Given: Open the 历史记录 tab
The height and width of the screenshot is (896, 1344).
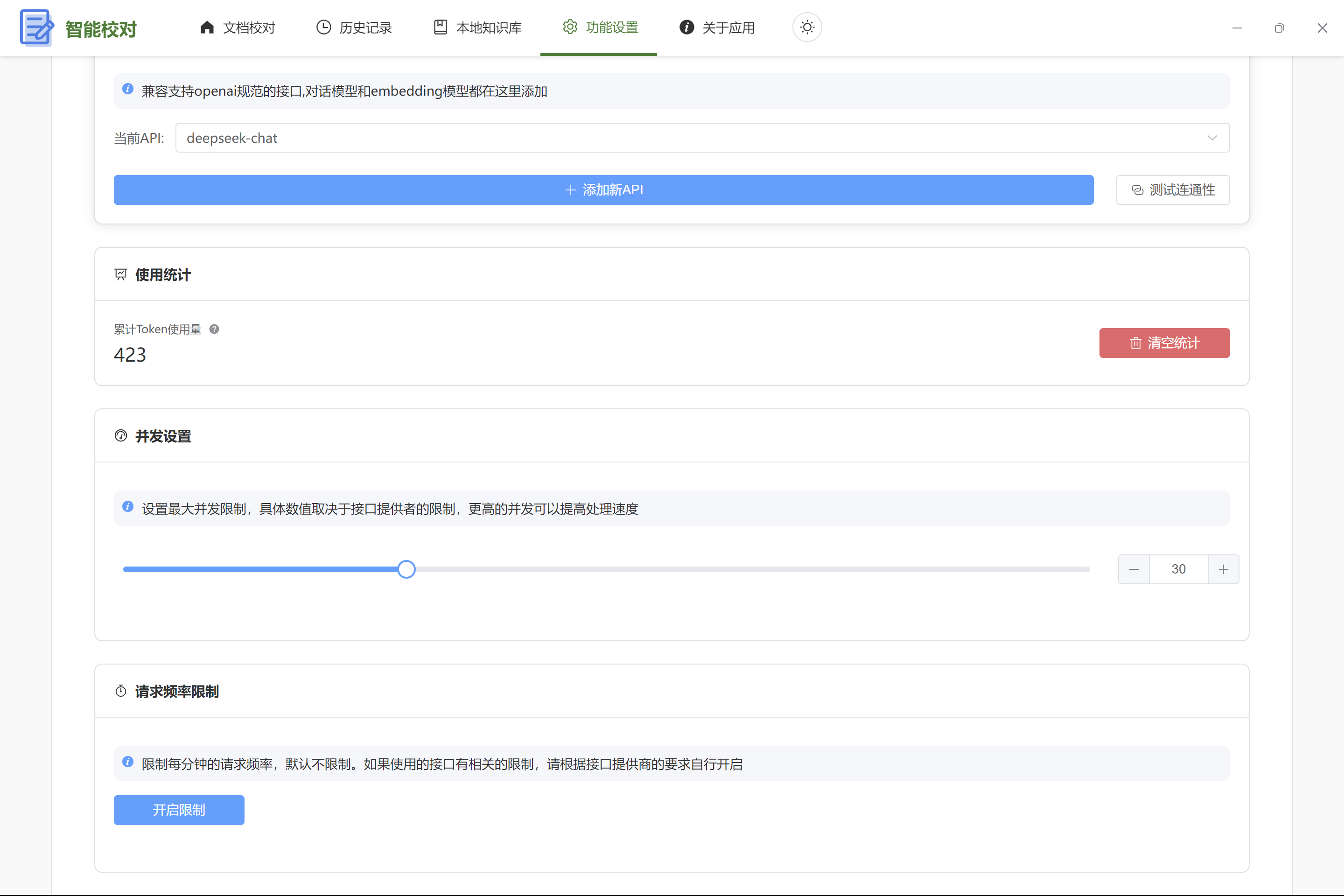Looking at the screenshot, I should tap(354, 28).
